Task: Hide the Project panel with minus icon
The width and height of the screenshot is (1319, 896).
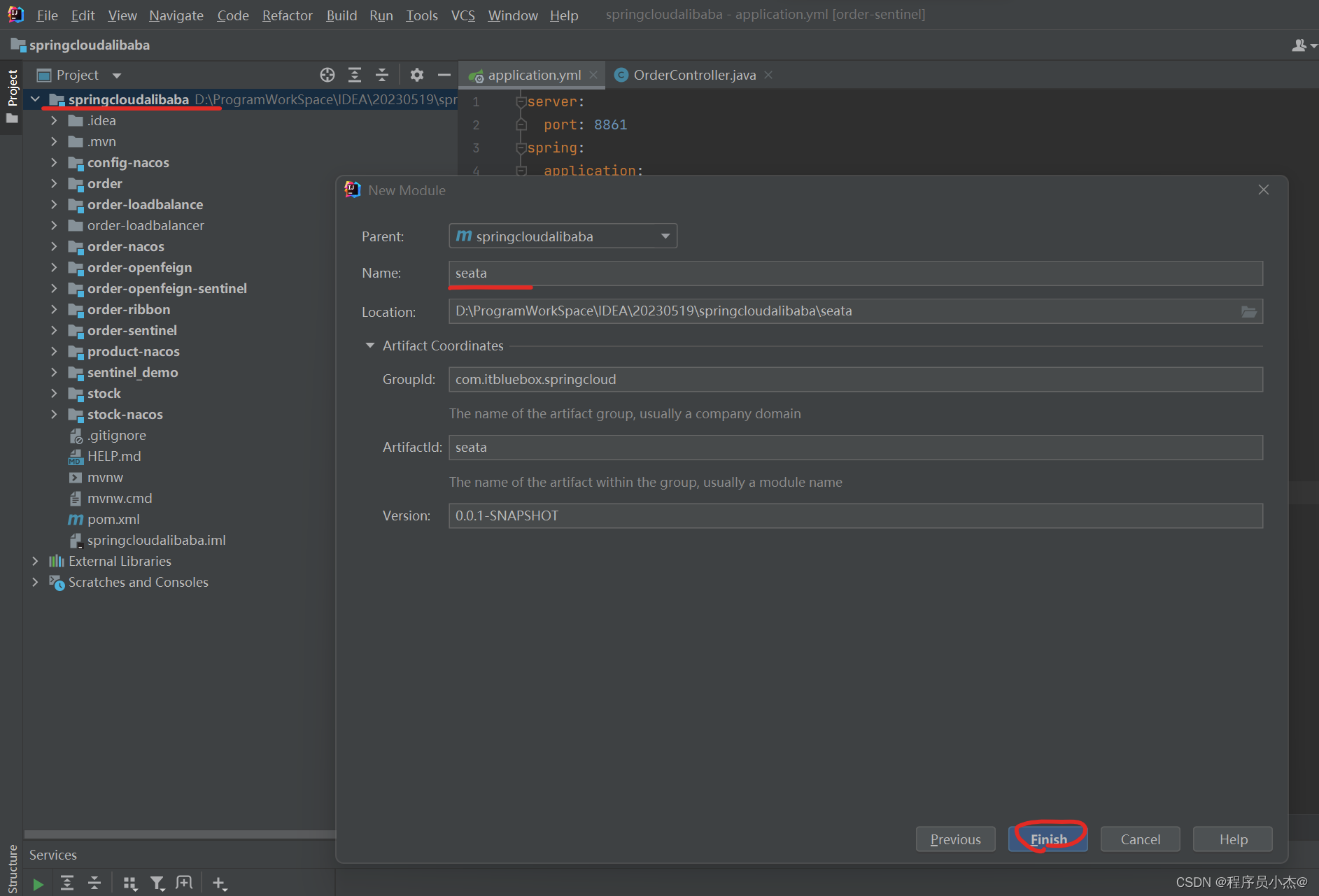Action: (x=444, y=75)
